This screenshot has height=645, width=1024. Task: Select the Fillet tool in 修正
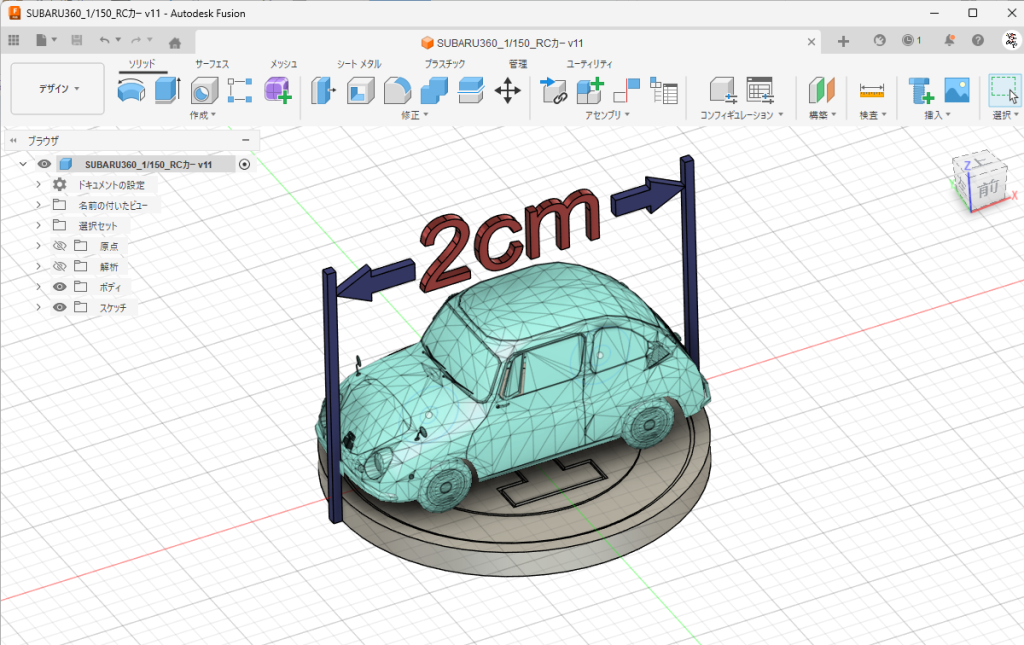397,92
